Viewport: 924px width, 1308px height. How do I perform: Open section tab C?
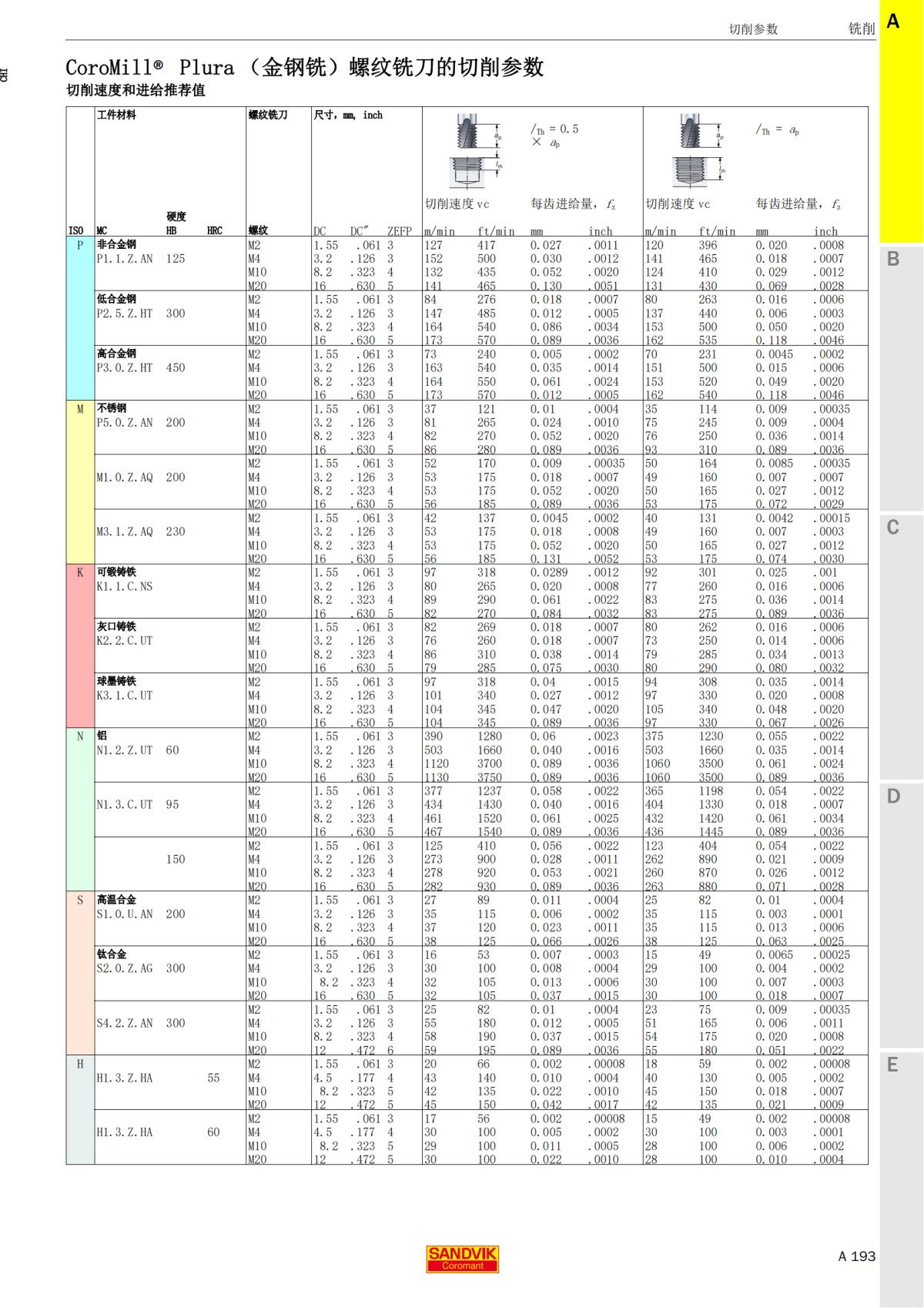(x=901, y=646)
